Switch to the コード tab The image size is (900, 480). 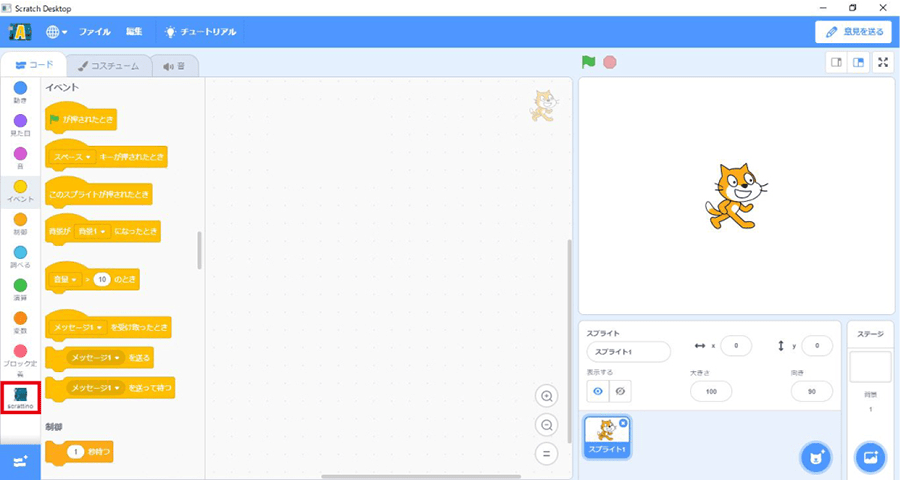coord(34,65)
